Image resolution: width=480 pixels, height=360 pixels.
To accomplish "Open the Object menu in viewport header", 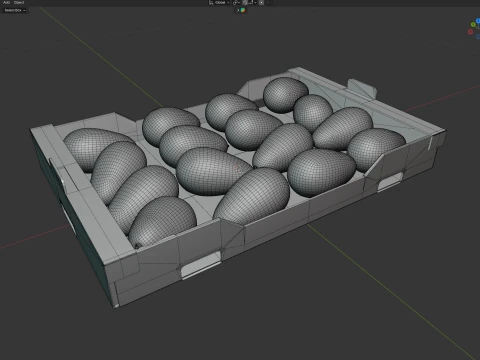I will [x=19, y=2].
